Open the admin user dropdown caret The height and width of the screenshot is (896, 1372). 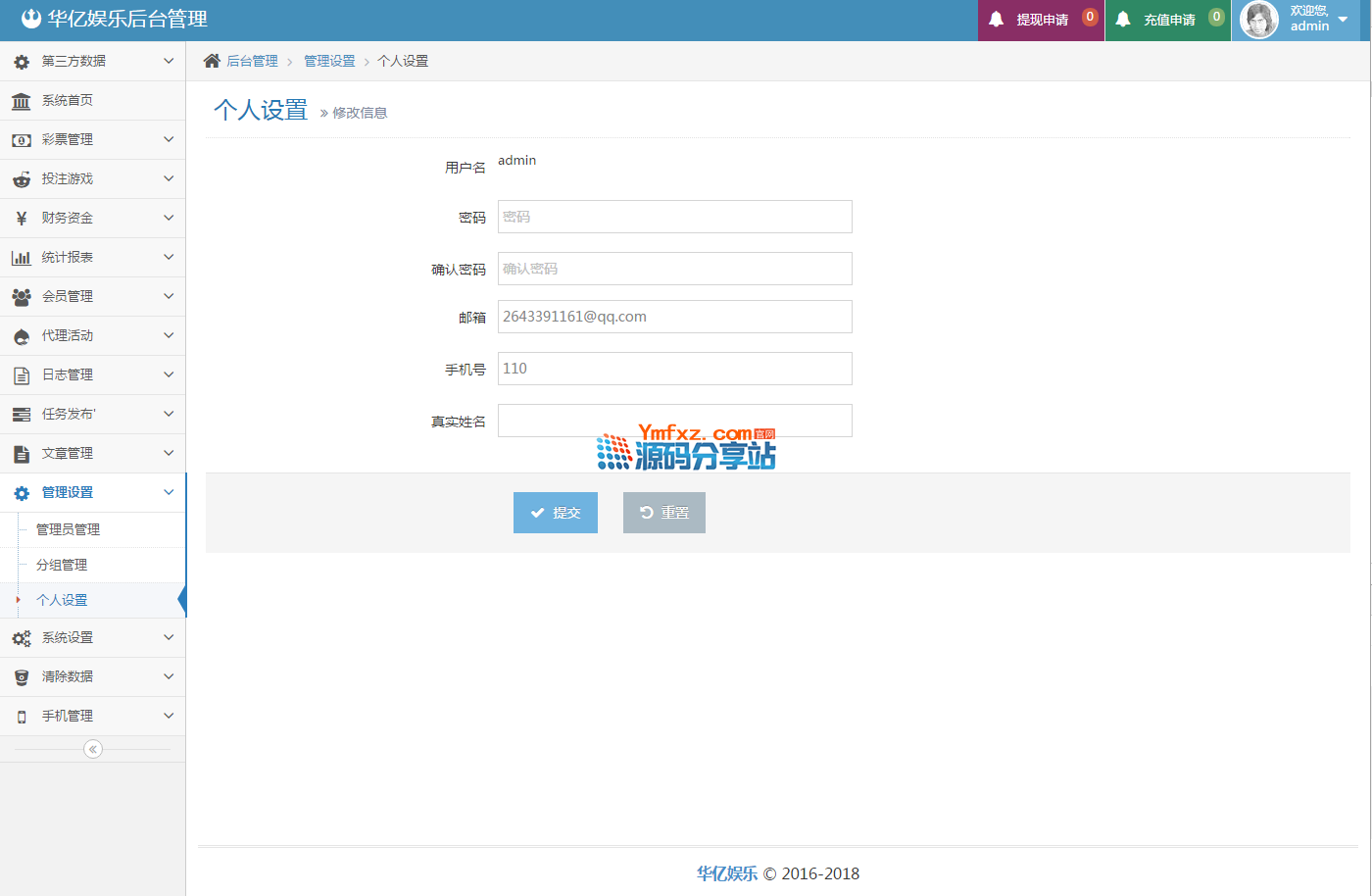(x=1343, y=20)
